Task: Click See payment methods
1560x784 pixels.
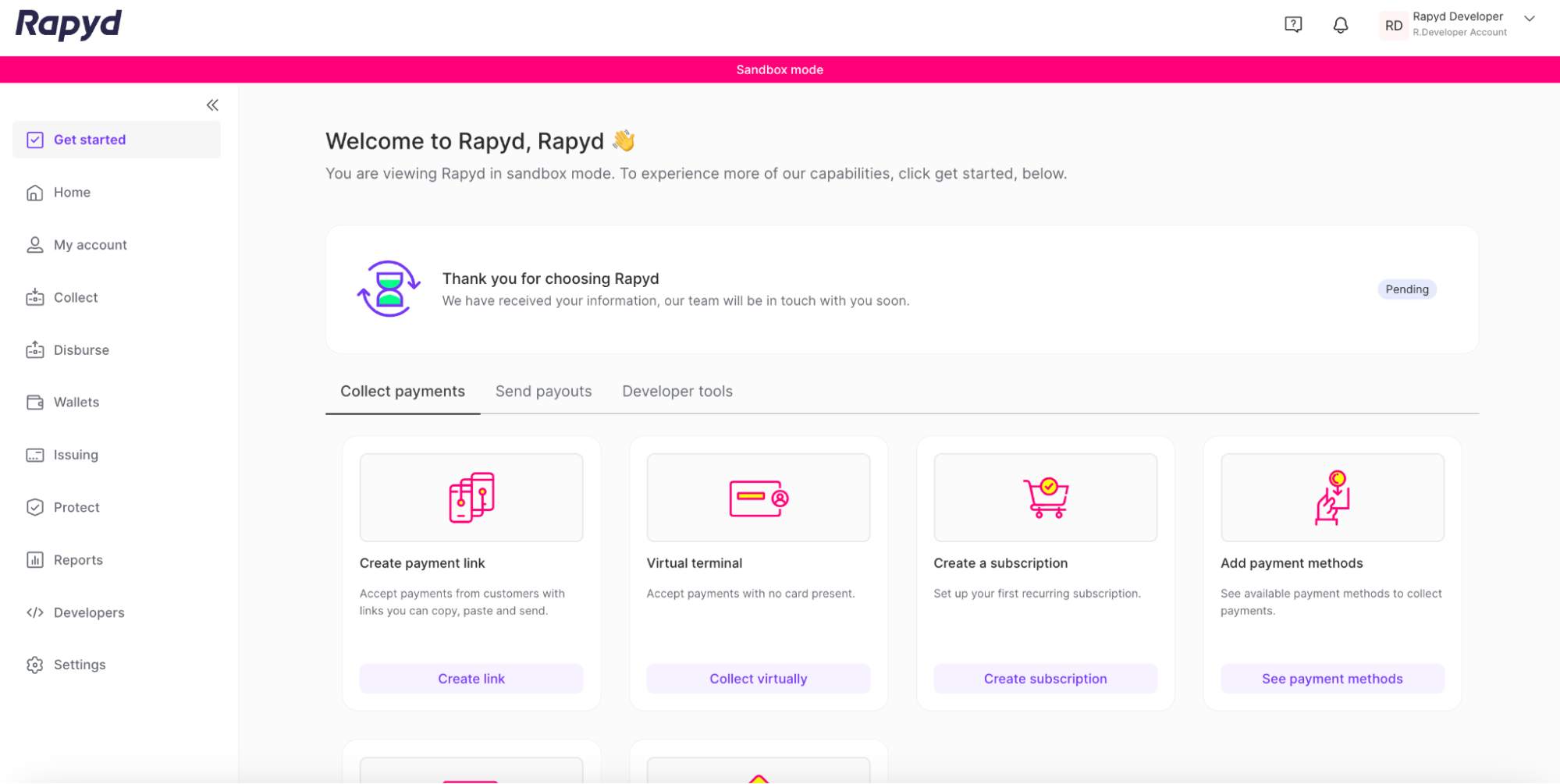Action: 1331,678
